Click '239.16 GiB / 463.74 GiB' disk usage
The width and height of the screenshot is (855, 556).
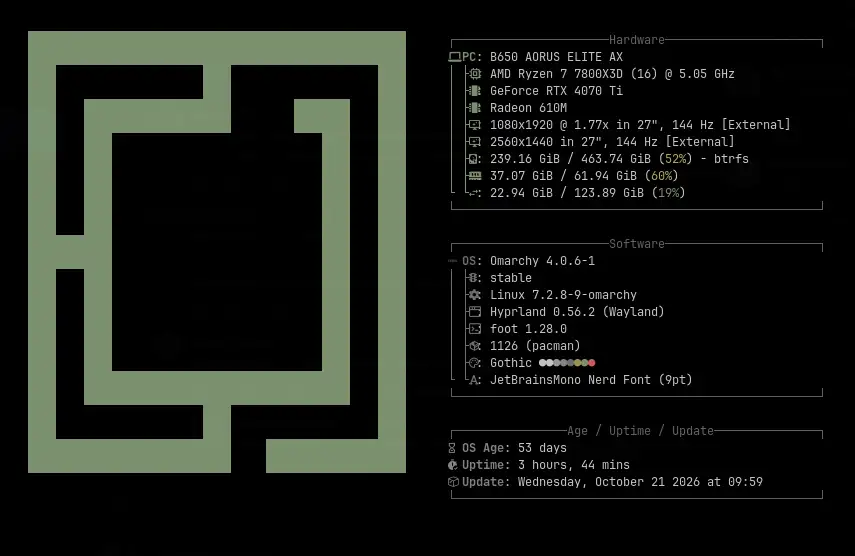(x=570, y=159)
